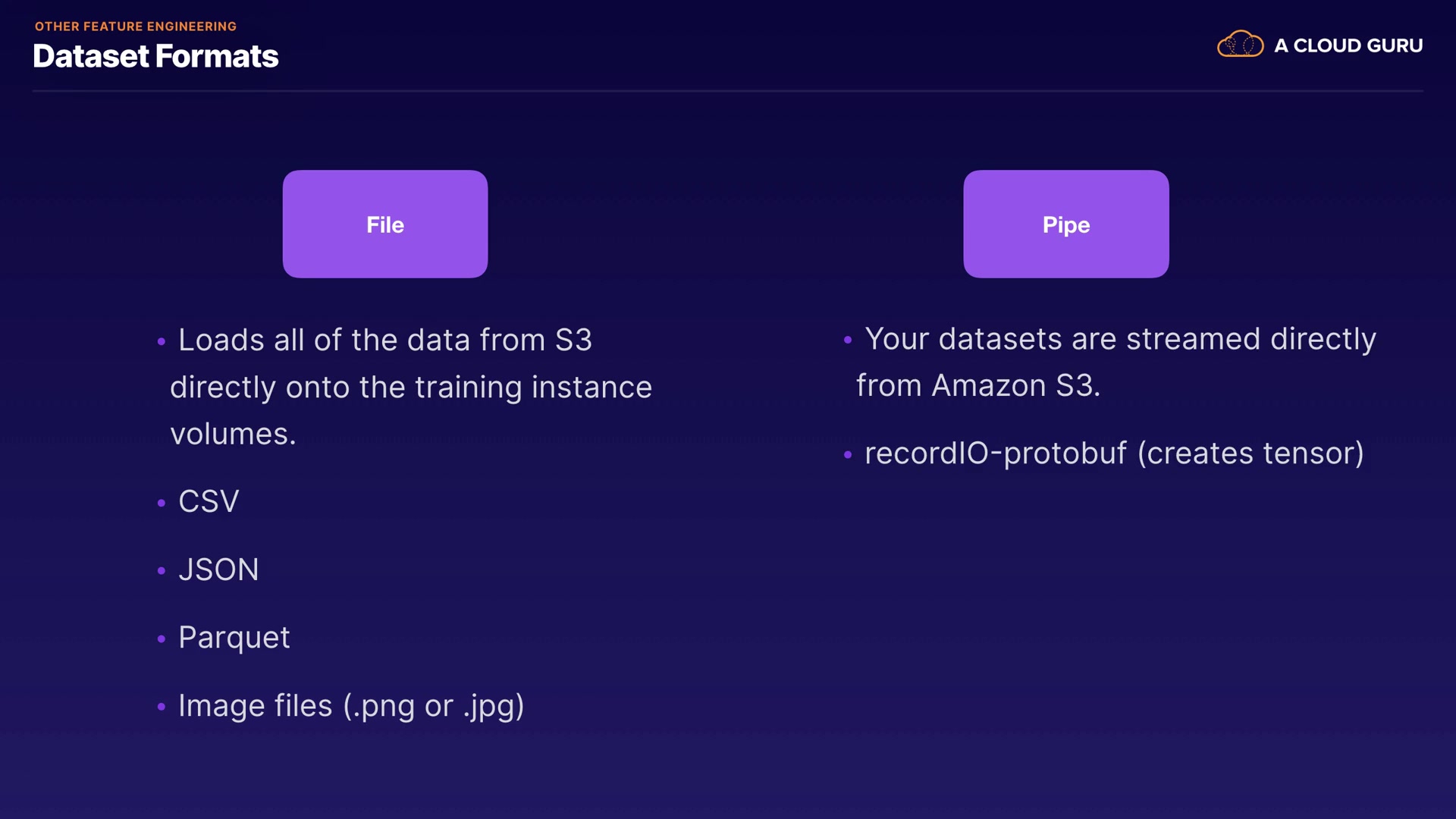This screenshot has height=819, width=1456.
Task: Click the "Dataset Formats" slide title
Action: tap(155, 56)
